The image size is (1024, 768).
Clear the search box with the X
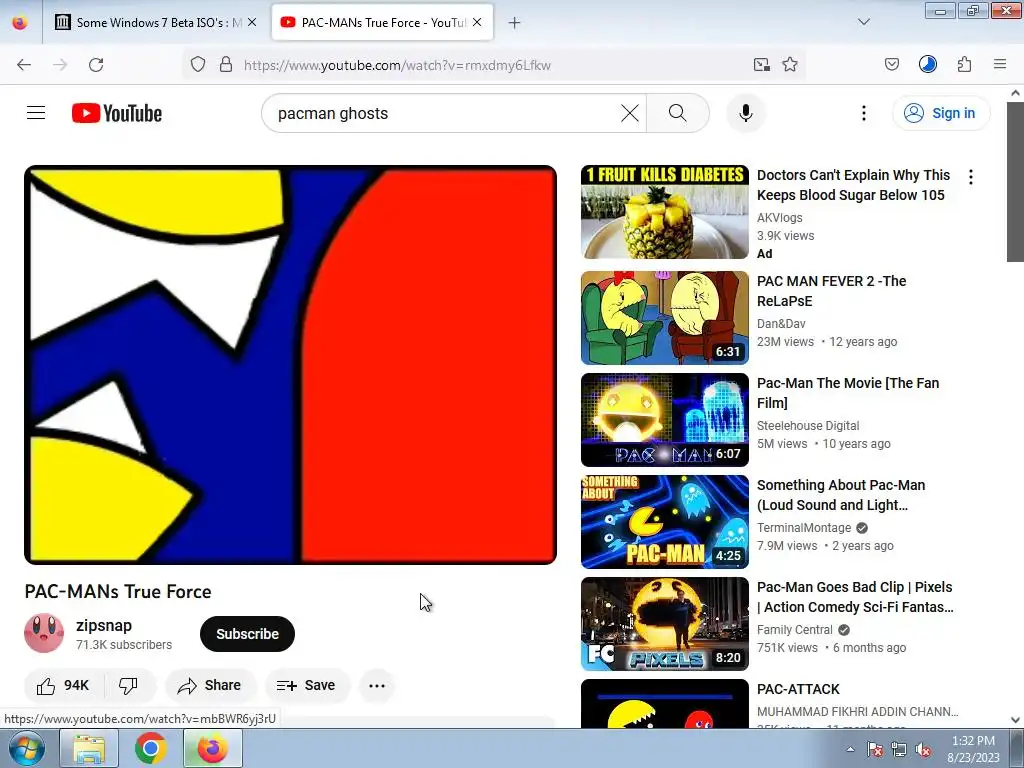click(x=630, y=113)
